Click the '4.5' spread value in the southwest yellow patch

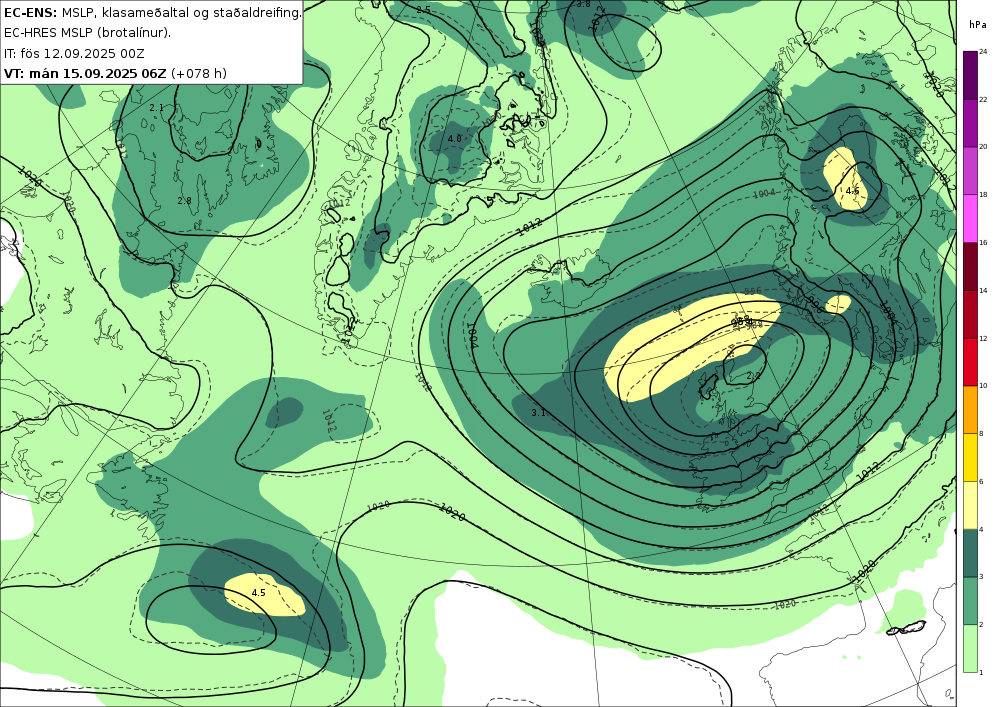click(x=258, y=592)
